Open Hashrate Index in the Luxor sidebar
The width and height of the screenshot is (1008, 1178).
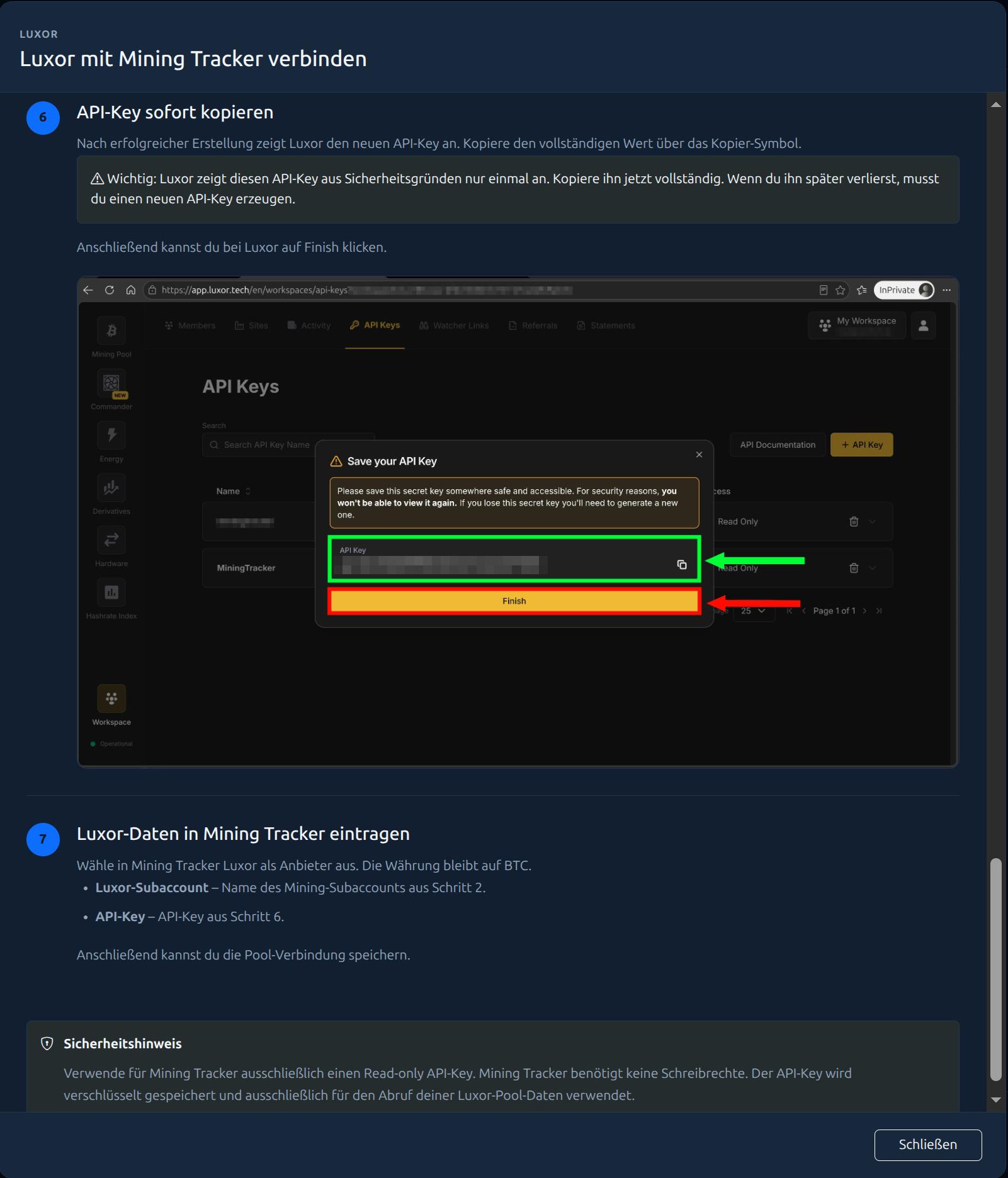[111, 599]
